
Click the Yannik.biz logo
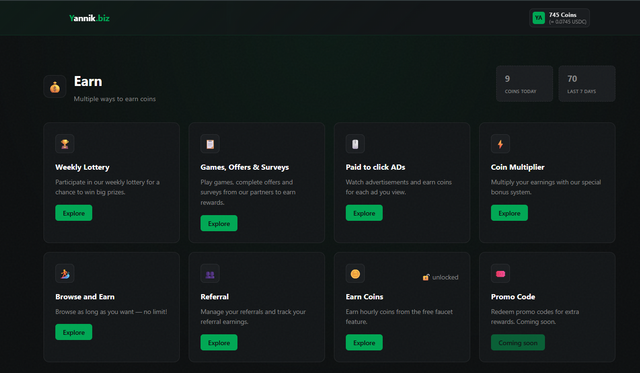(x=89, y=18)
